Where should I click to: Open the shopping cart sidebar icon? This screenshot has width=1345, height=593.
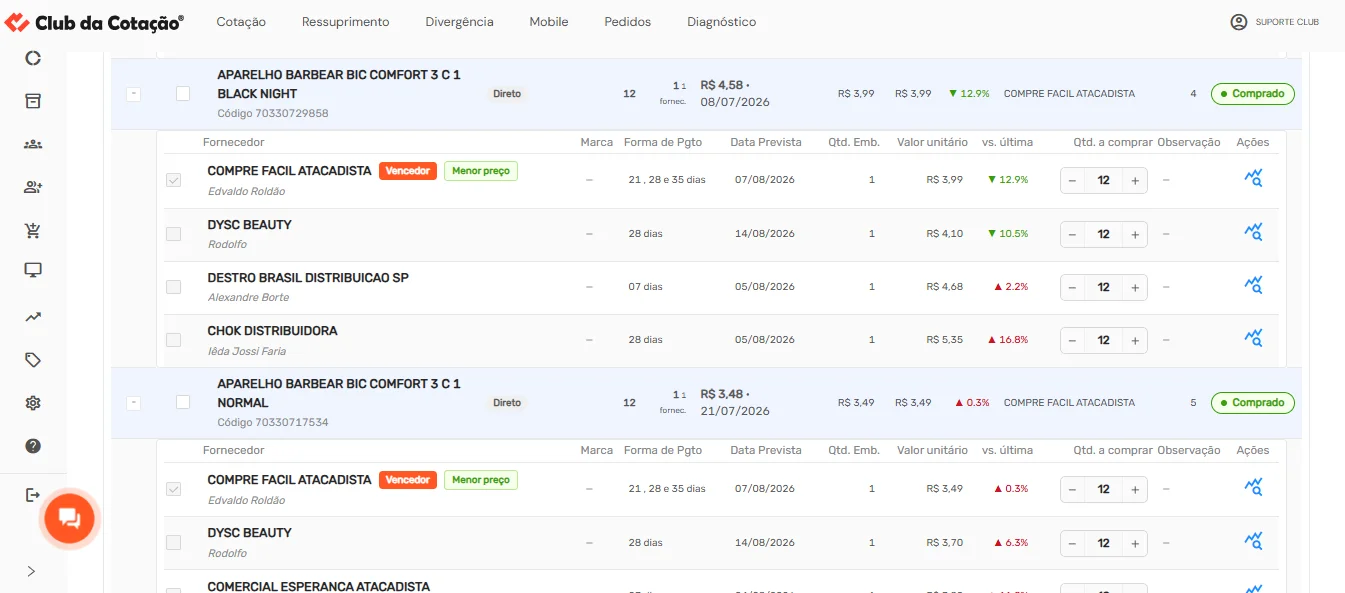coord(33,231)
